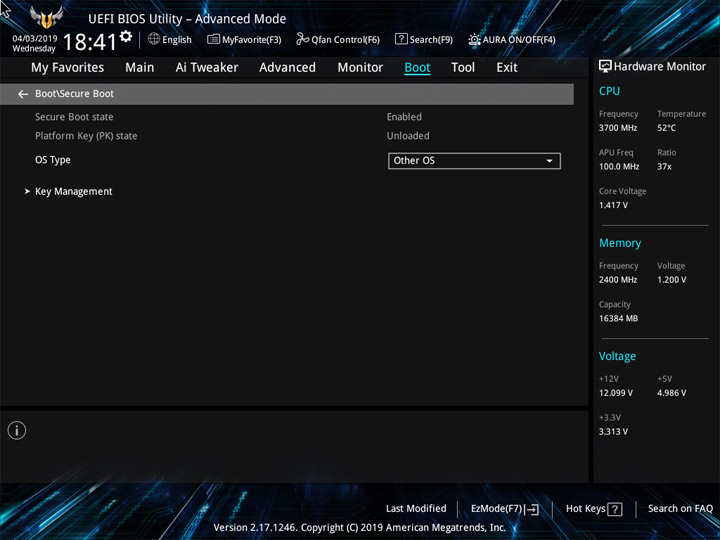Click the globe language icon
The width and height of the screenshot is (720, 540).
(x=154, y=39)
